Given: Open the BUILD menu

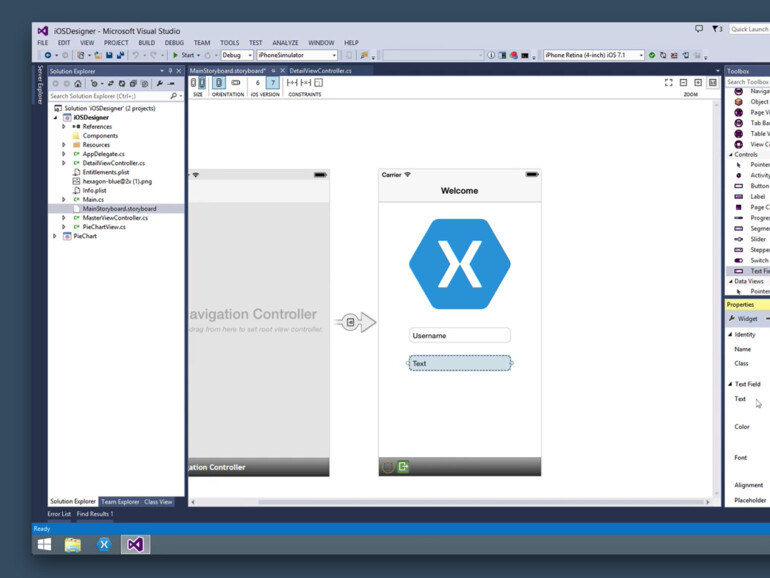Looking at the screenshot, I should coord(146,43).
